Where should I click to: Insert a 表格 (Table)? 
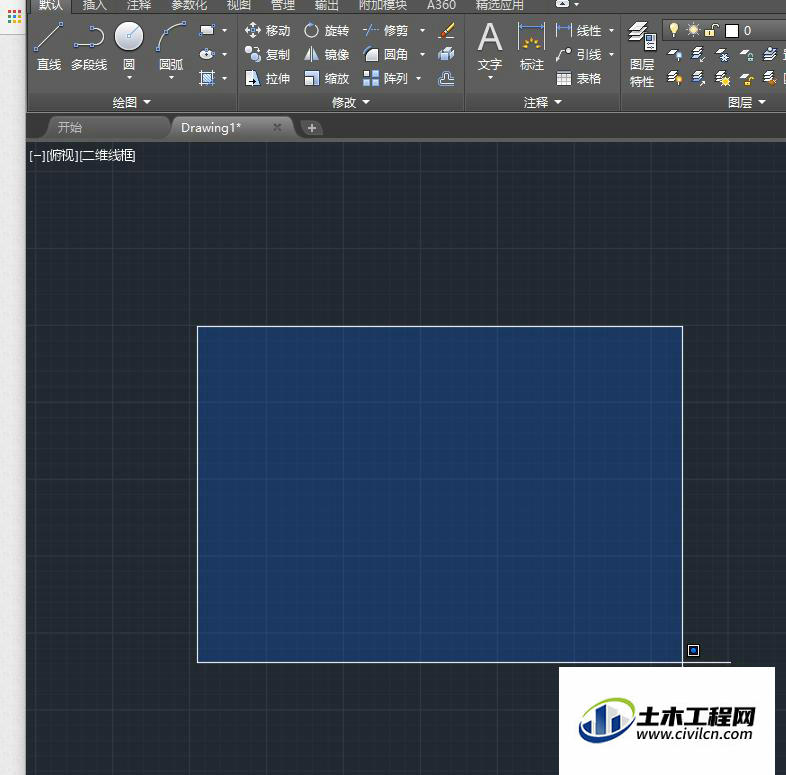[x=579, y=78]
